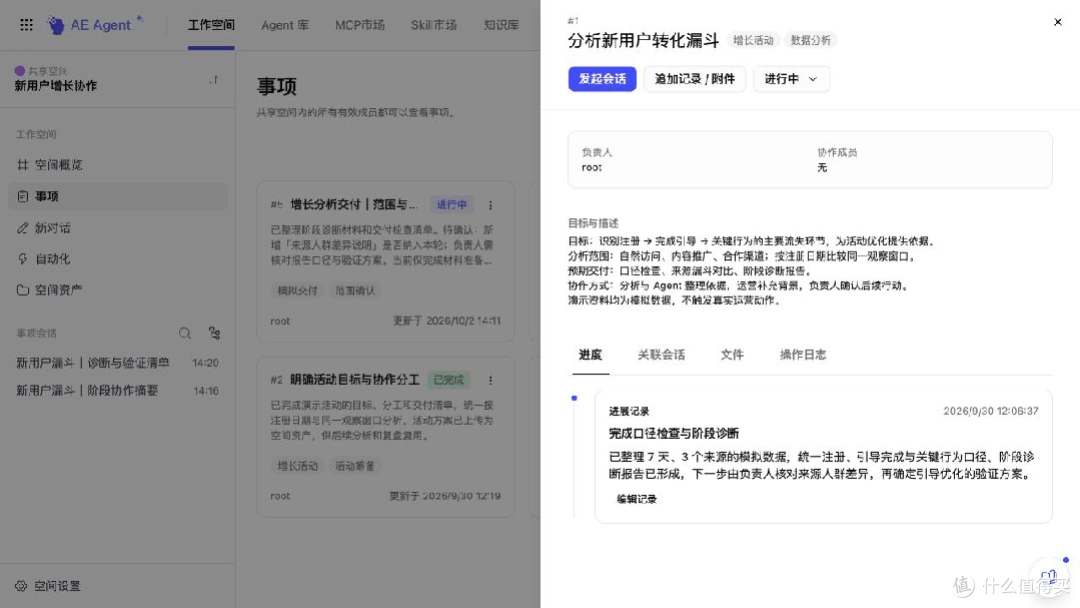Image resolution: width=1080 pixels, height=608 pixels.
Task: Click 编辑记录 link in progress card
Action: [636, 499]
